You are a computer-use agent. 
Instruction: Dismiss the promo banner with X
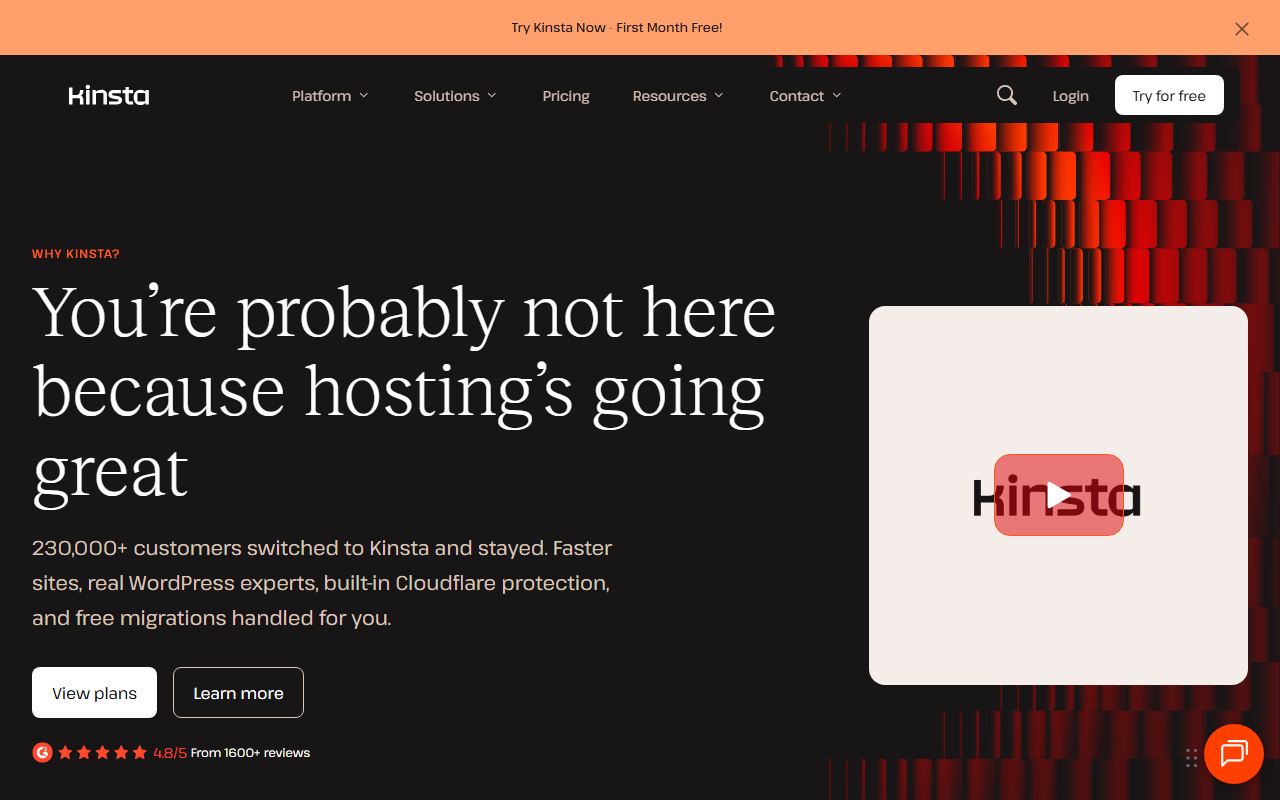point(1242,29)
